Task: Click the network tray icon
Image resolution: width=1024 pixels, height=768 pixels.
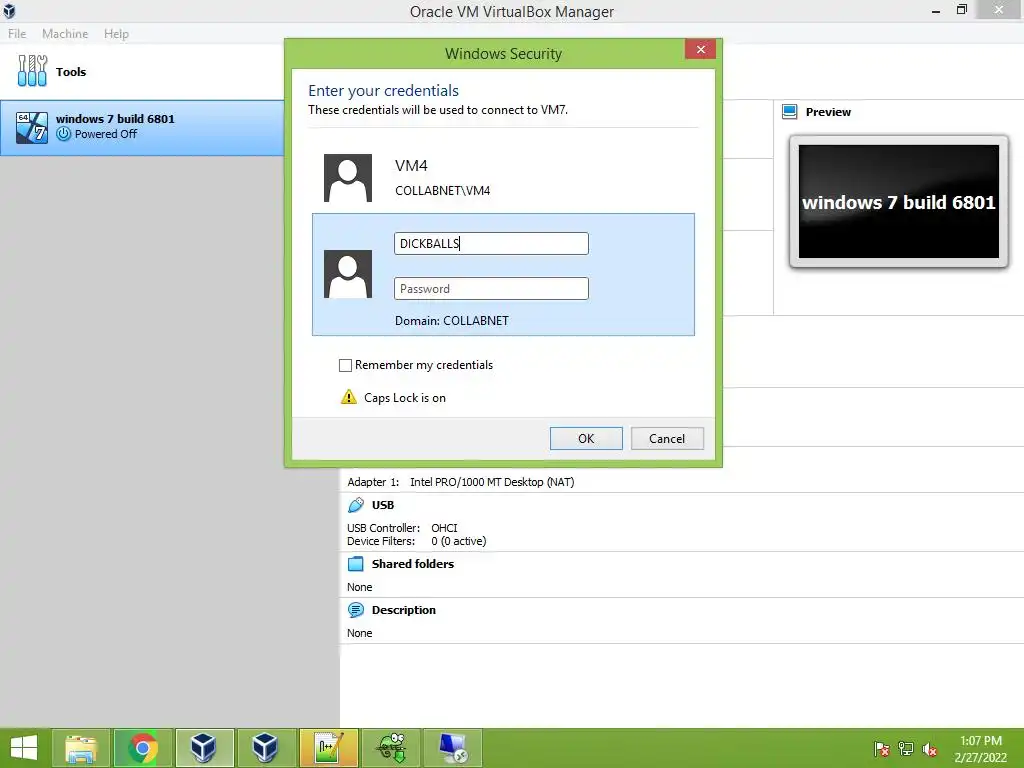Action: click(906, 749)
